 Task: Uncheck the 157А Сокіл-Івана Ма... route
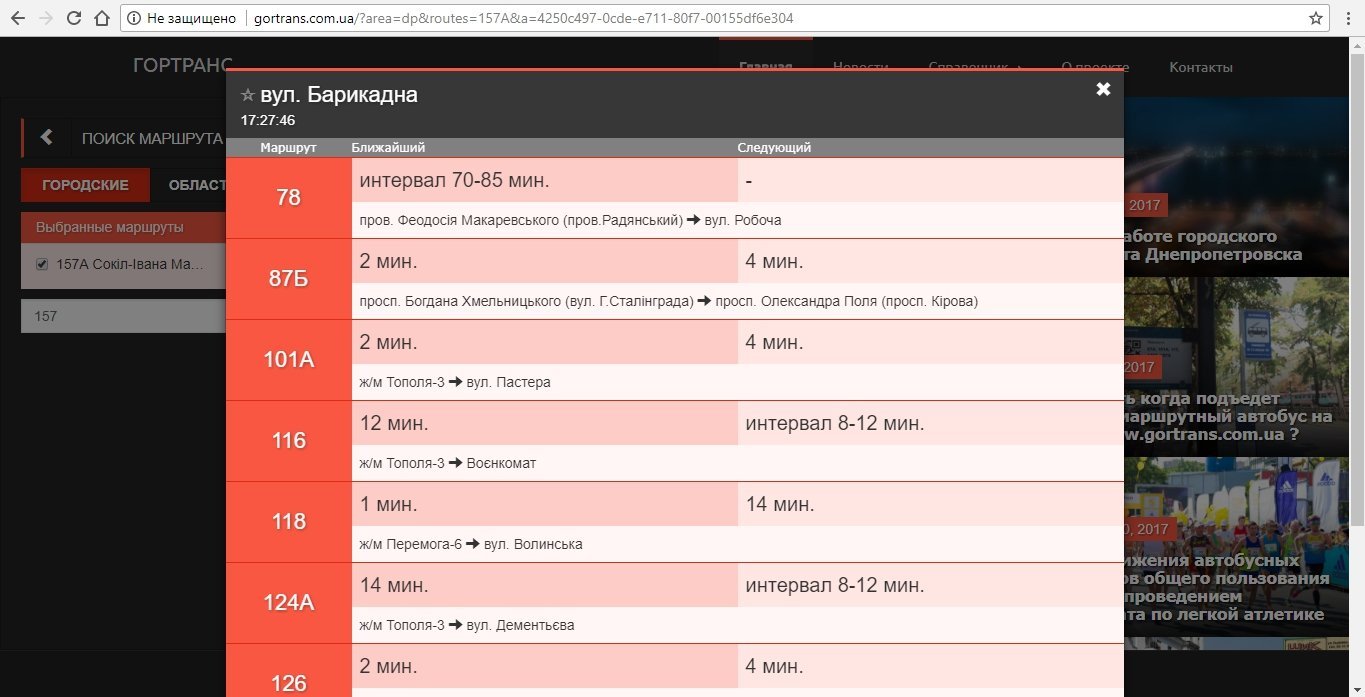(x=40, y=264)
